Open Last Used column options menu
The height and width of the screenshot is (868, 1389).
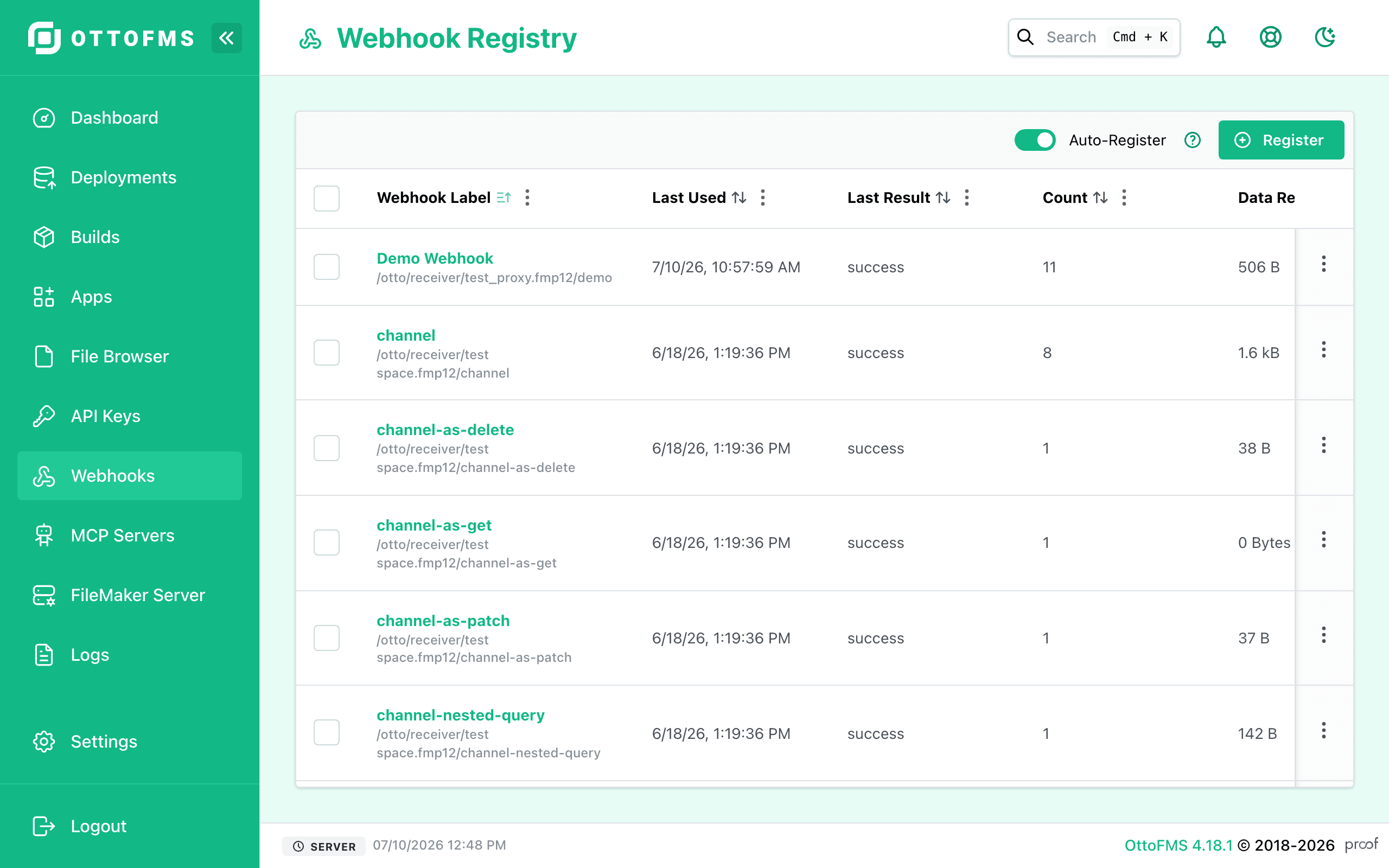coord(763,197)
